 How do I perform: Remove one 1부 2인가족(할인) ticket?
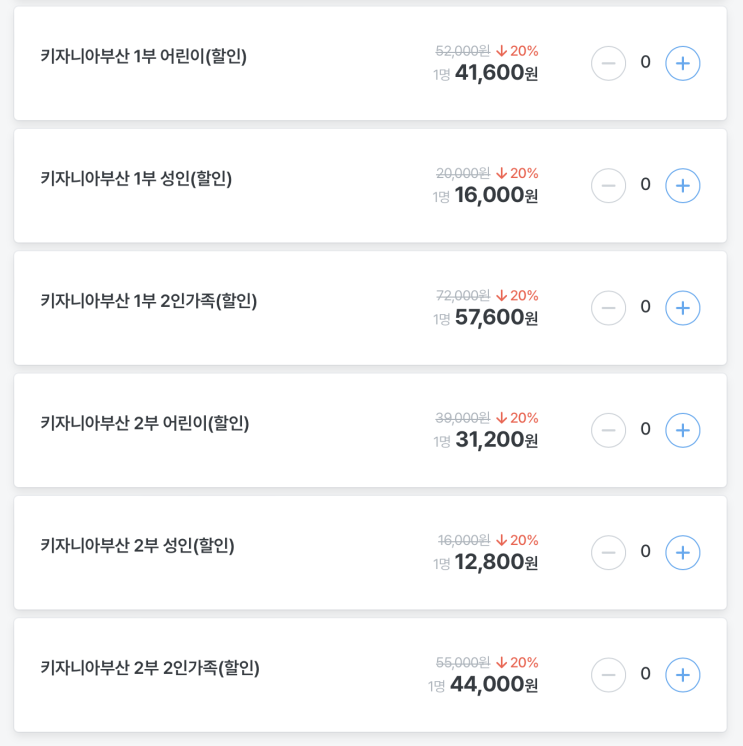pyautogui.click(x=608, y=308)
